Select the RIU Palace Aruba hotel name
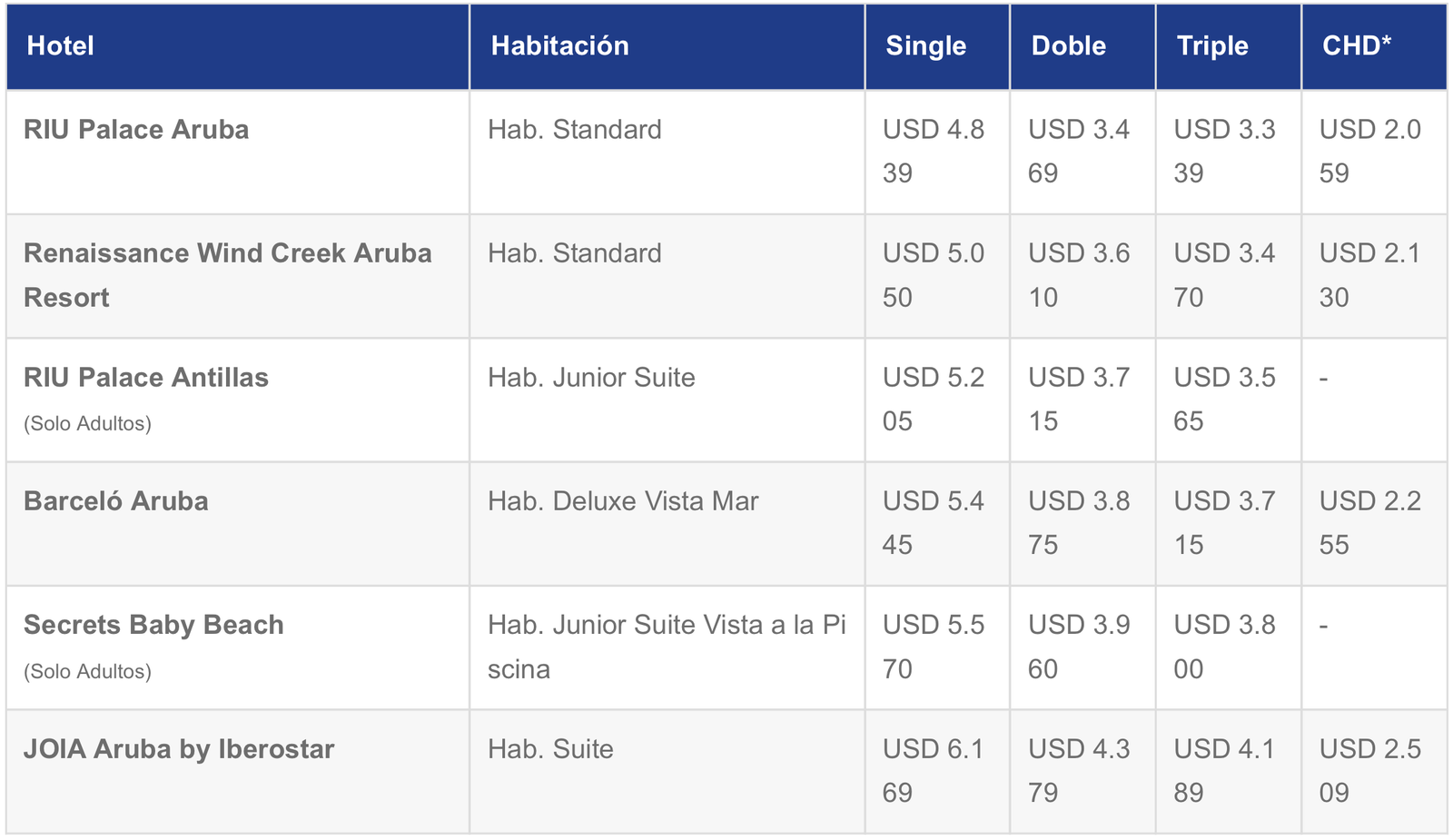1453x840 pixels. tap(136, 130)
